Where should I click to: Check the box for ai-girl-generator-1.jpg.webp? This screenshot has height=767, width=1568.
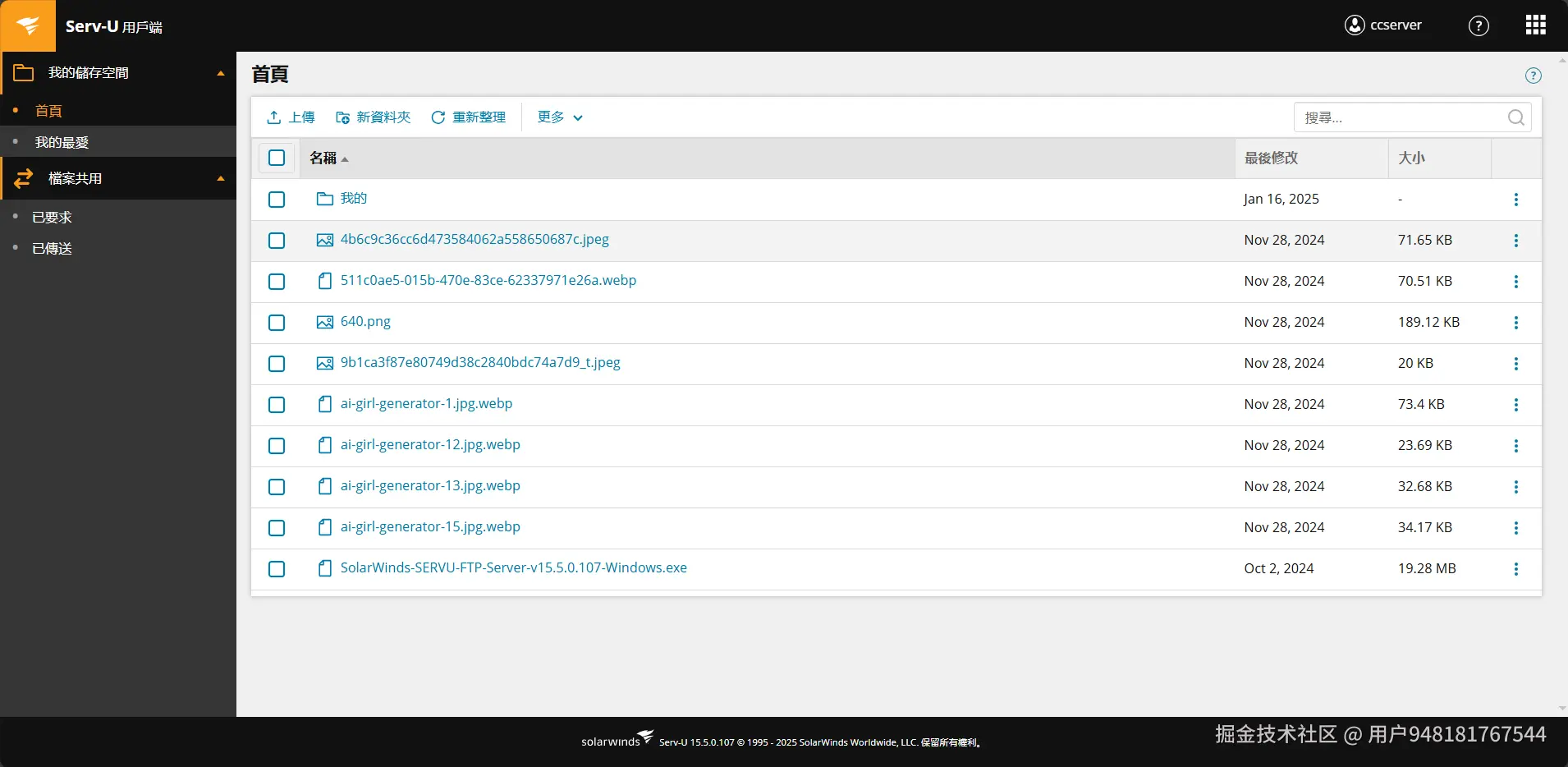[277, 405]
